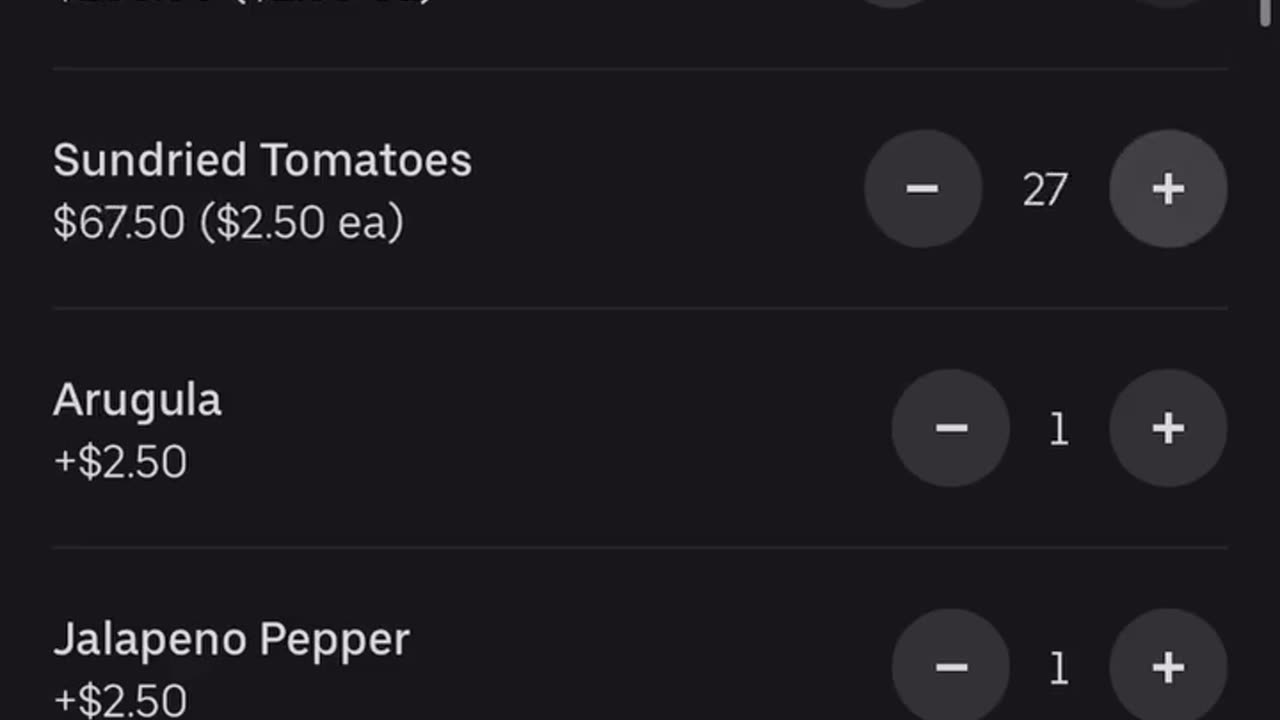Click the Arugula topping label
The width and height of the screenshot is (1280, 720).
click(137, 400)
